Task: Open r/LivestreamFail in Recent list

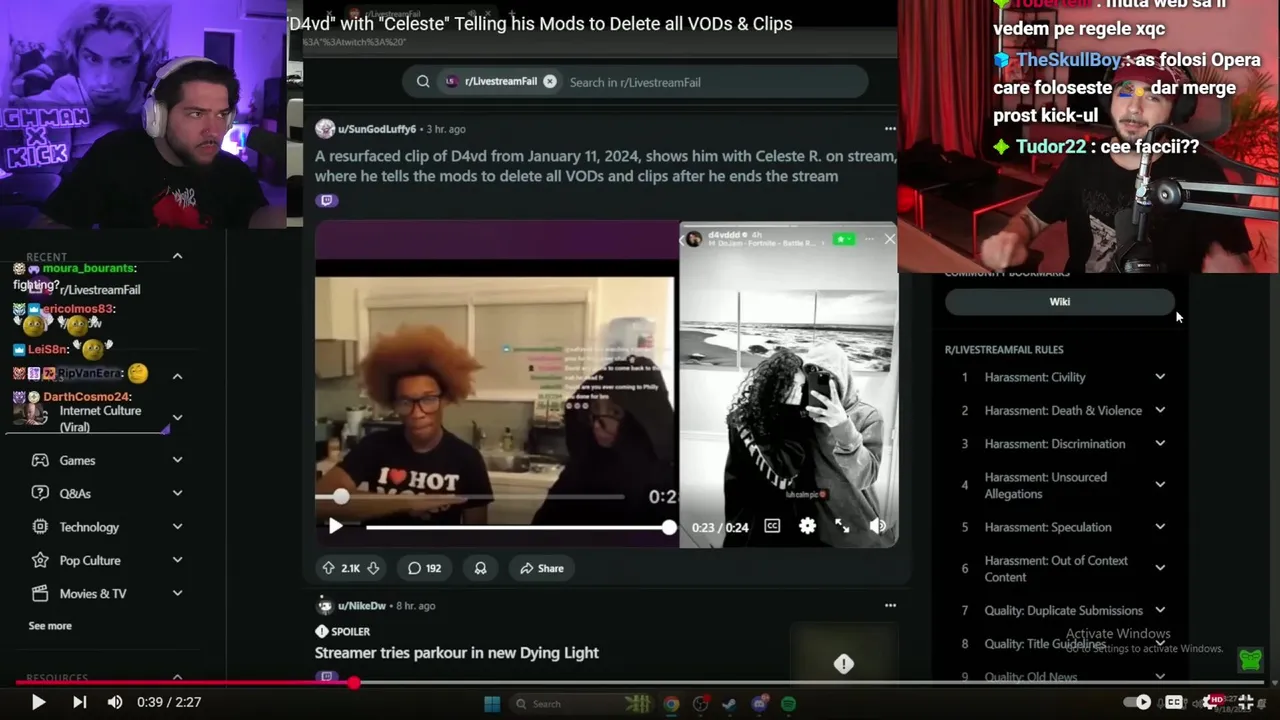Action: tap(100, 290)
